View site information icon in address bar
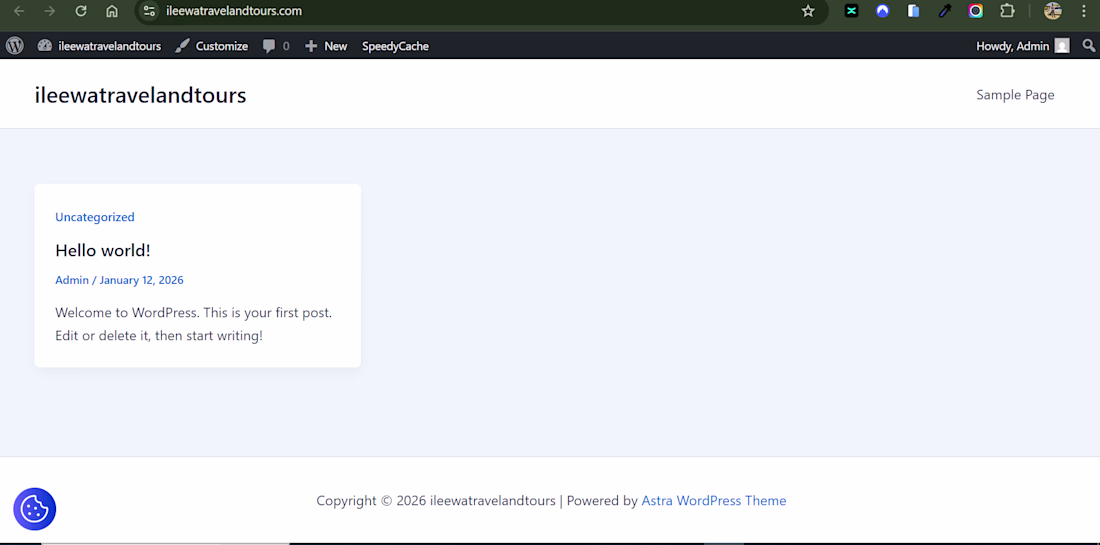 [149, 11]
